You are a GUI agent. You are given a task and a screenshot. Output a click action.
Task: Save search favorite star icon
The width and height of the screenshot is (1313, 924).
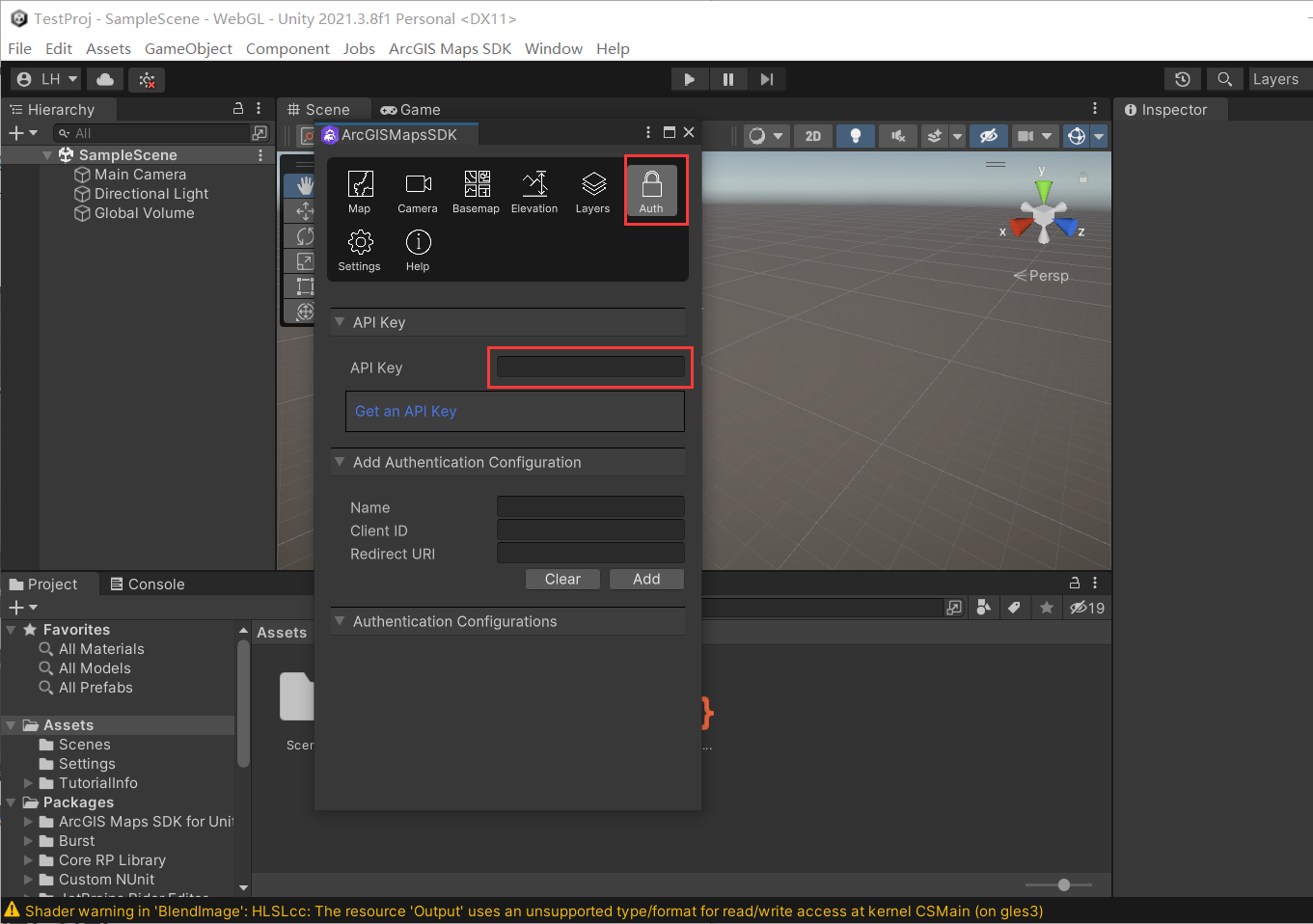(x=1046, y=608)
